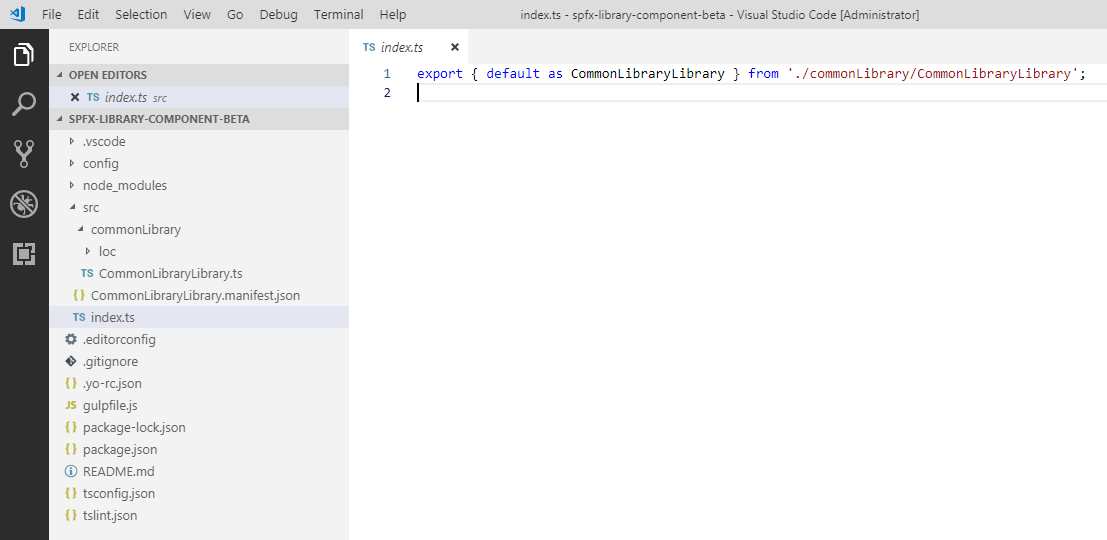Open the Debug view icon
Viewport: 1107px width, 540px height.
pyautogui.click(x=24, y=204)
